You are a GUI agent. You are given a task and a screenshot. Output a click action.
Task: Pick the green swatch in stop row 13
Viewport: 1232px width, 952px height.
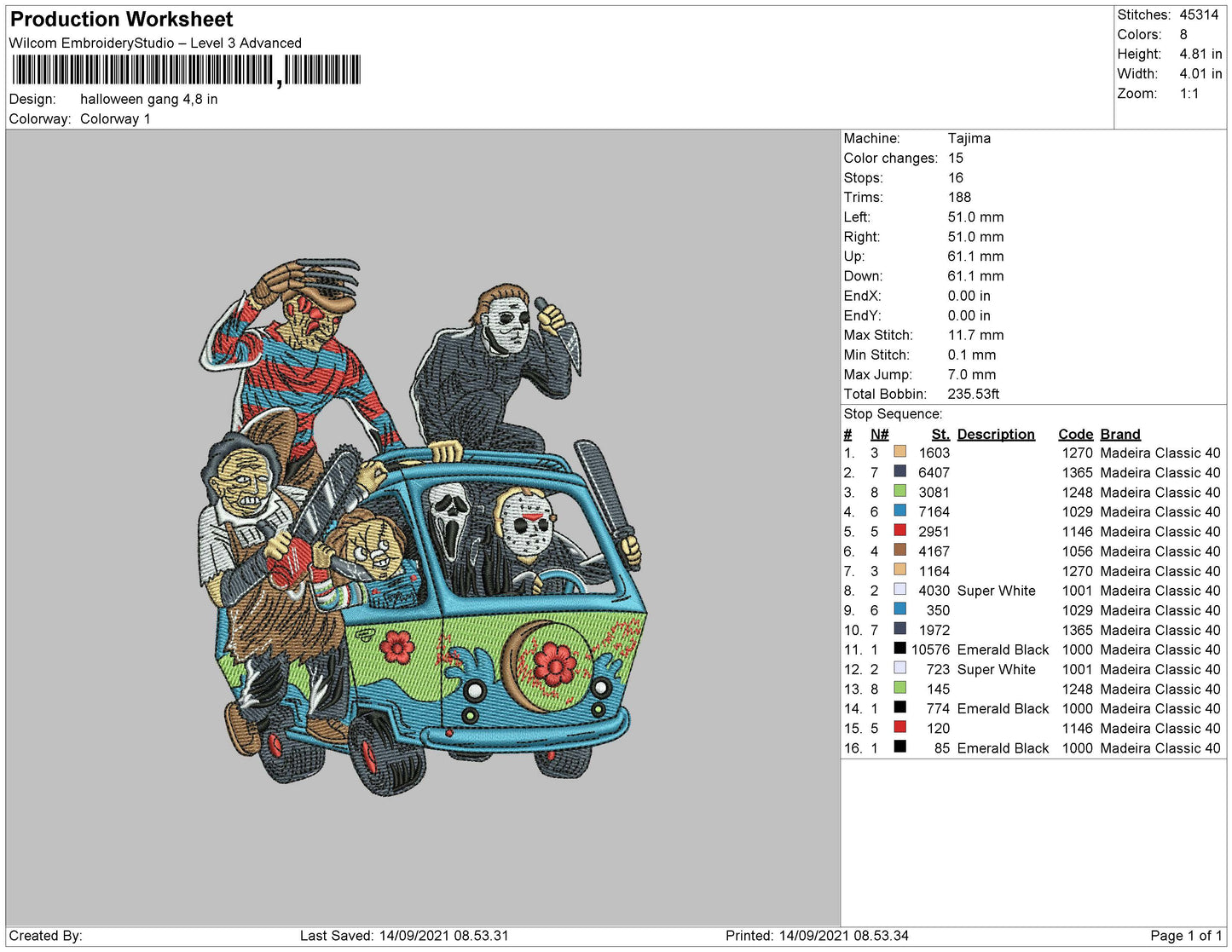[900, 687]
